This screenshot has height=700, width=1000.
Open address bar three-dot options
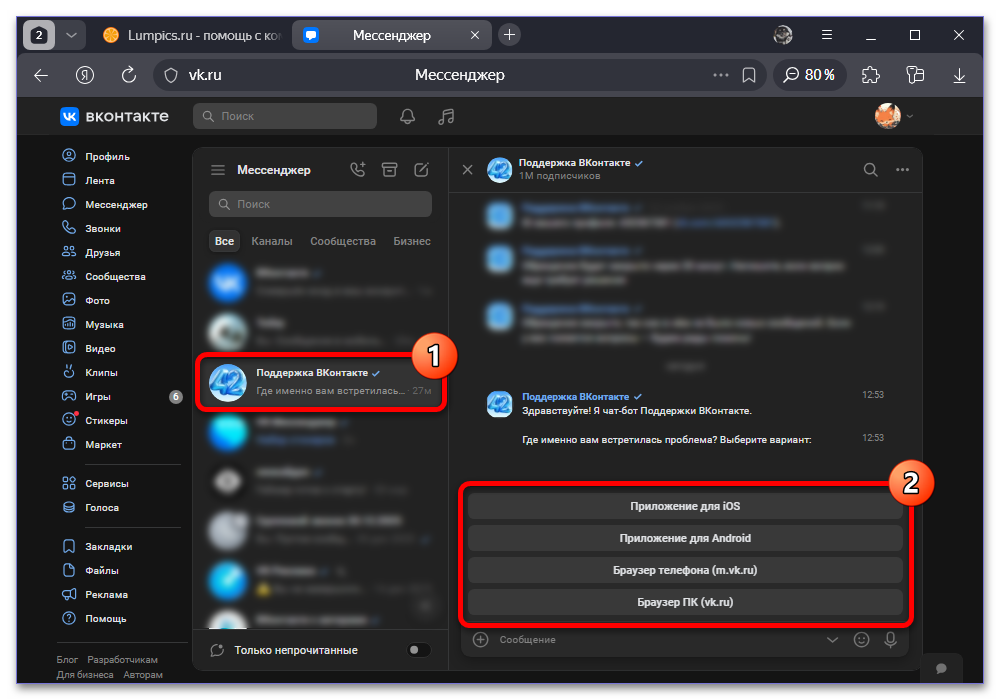(x=721, y=75)
